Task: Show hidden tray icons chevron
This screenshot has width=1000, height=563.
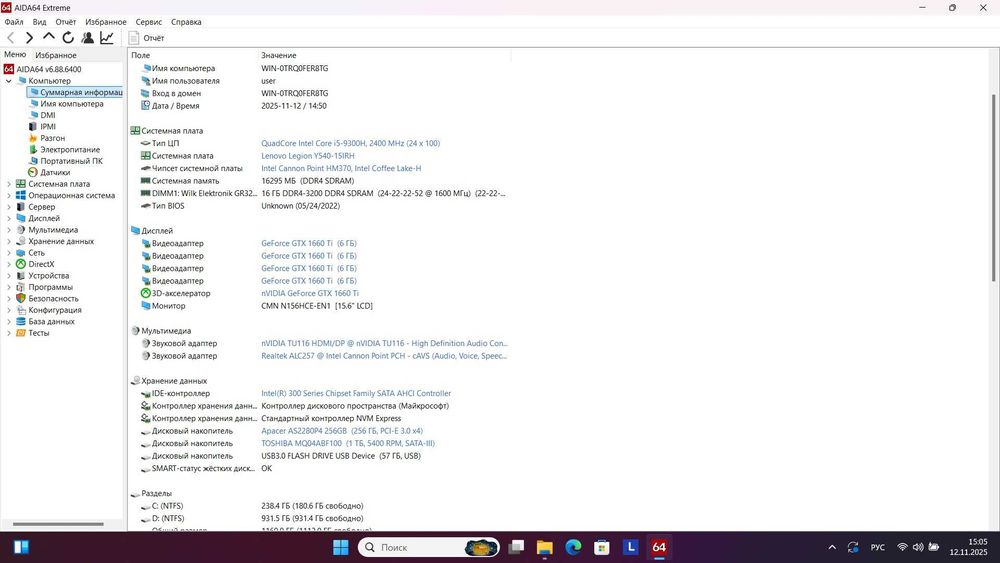Action: 832,548
